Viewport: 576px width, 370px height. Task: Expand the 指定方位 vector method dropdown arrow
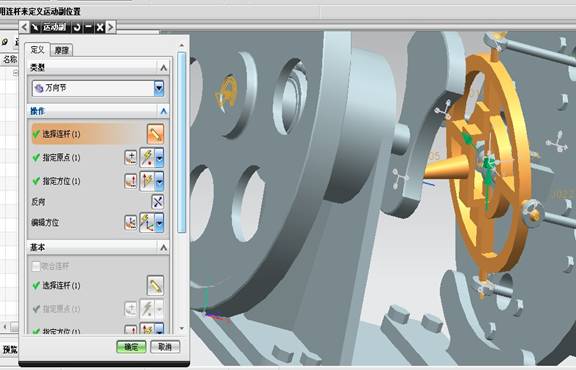tap(159, 181)
